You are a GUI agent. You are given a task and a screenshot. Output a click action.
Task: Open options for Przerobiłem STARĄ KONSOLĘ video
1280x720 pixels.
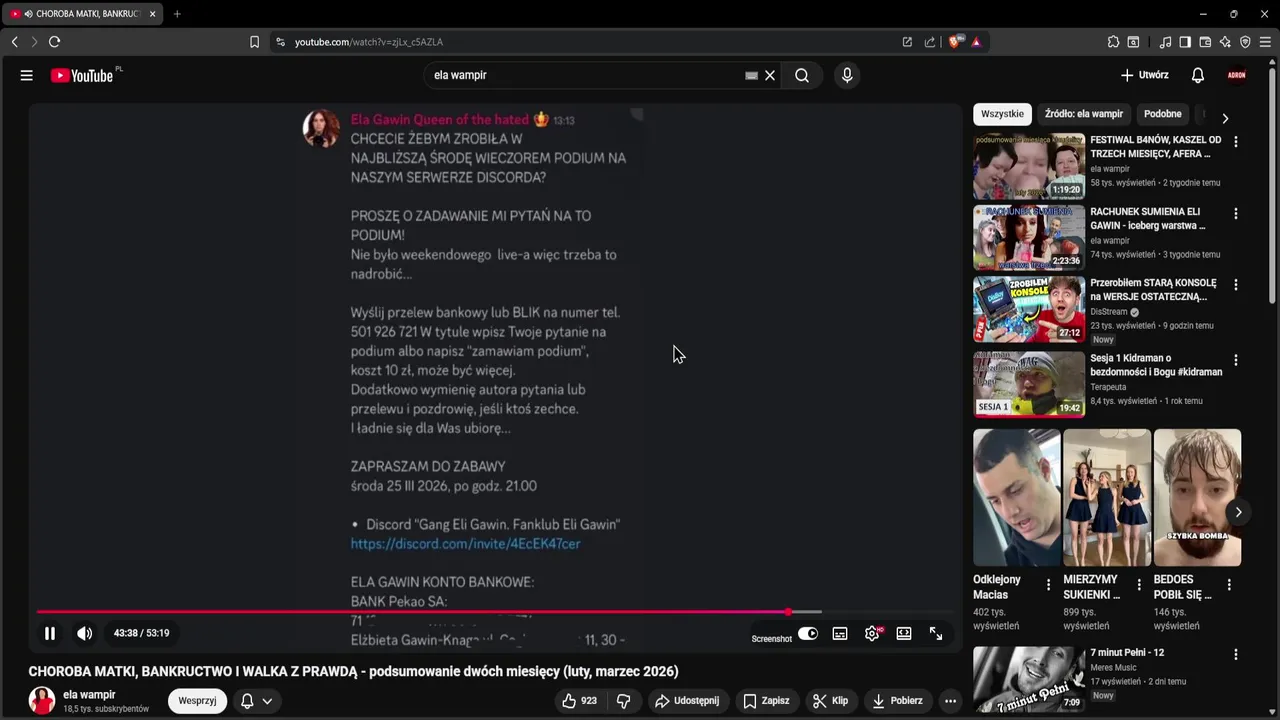tap(1236, 285)
